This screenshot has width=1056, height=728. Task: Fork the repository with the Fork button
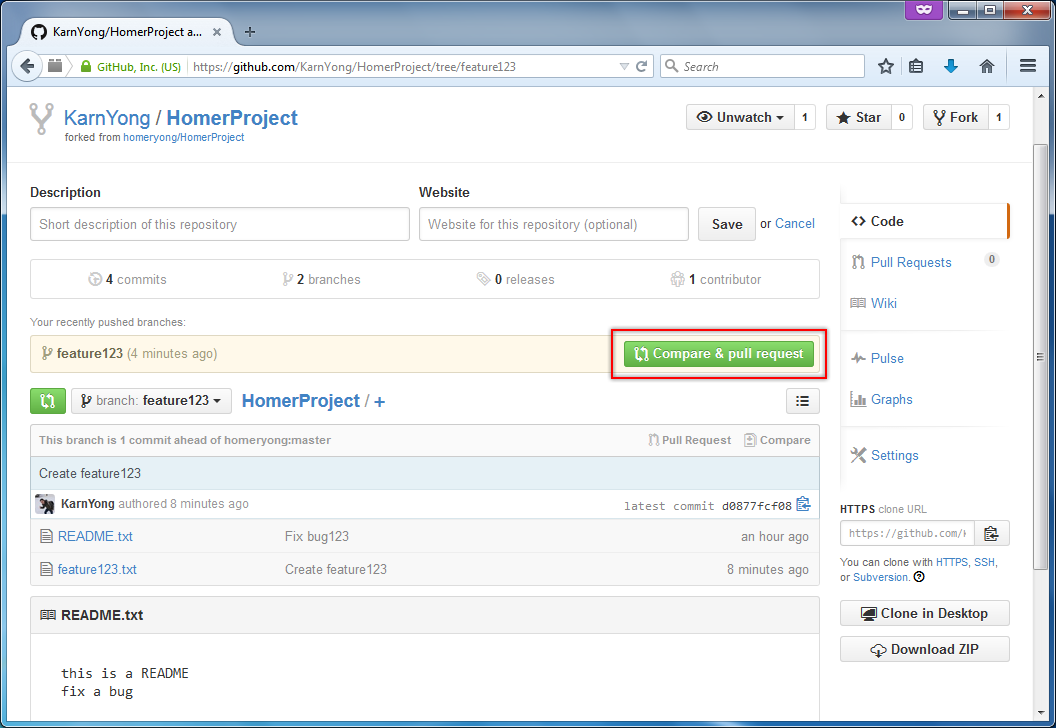click(955, 117)
